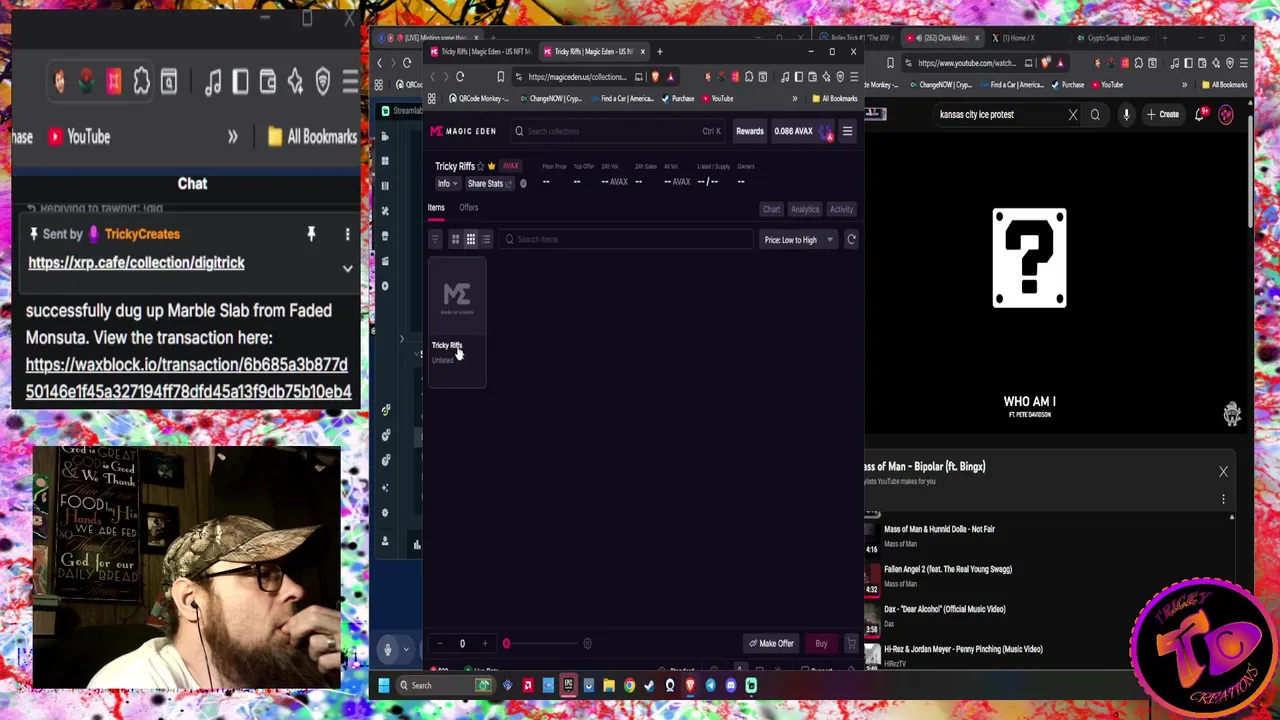Screen dimensions: 1280x720
Task: Open sweep settings gear icon
Action: click(587, 644)
